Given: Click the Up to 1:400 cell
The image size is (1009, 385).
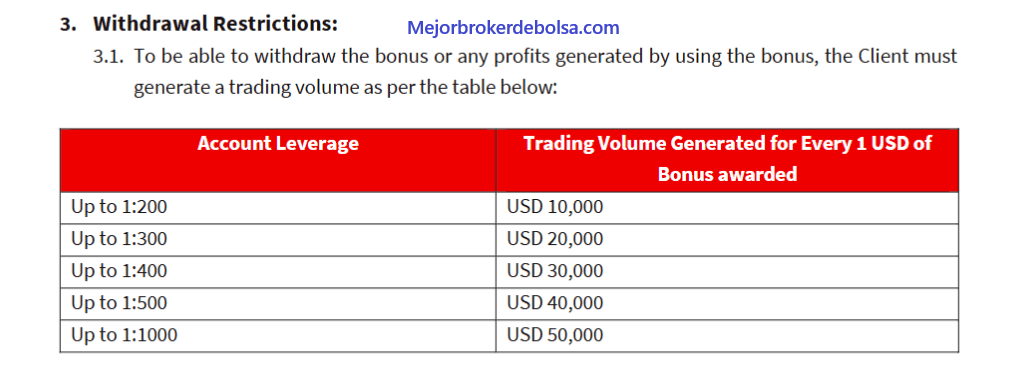Looking at the screenshot, I should [x=278, y=271].
